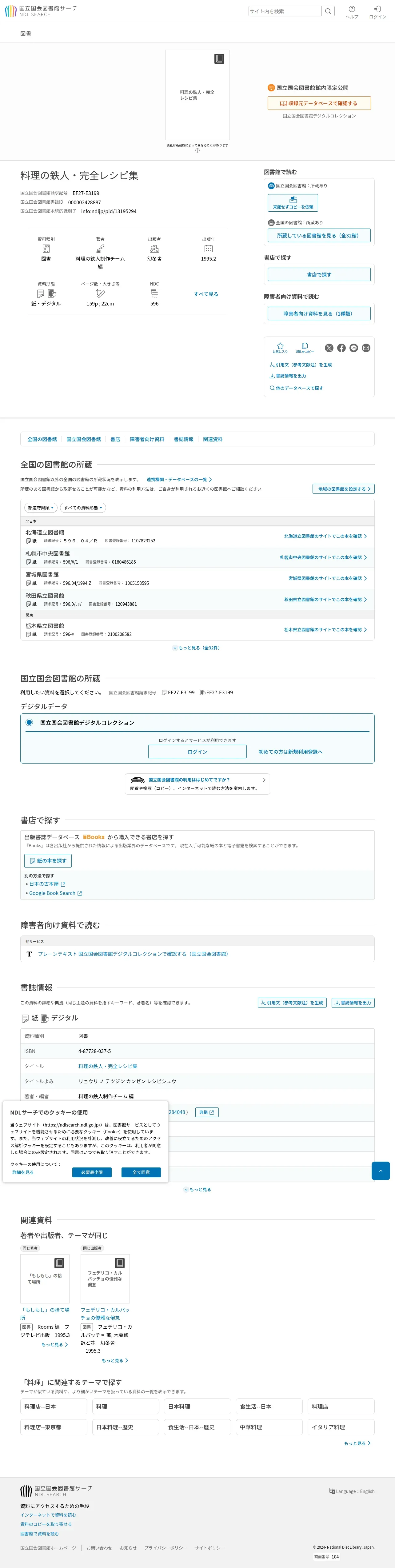The width and height of the screenshot is (395, 1568).
Task: Click 宮城県図書館のサイトでこの本を確認
Action: point(327,578)
